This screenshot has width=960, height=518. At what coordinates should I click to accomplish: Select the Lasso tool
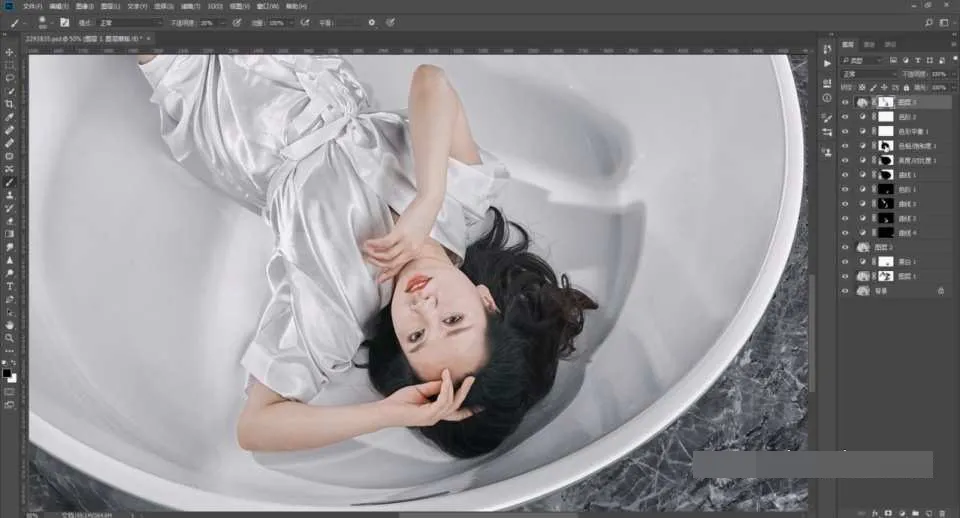click(9, 78)
